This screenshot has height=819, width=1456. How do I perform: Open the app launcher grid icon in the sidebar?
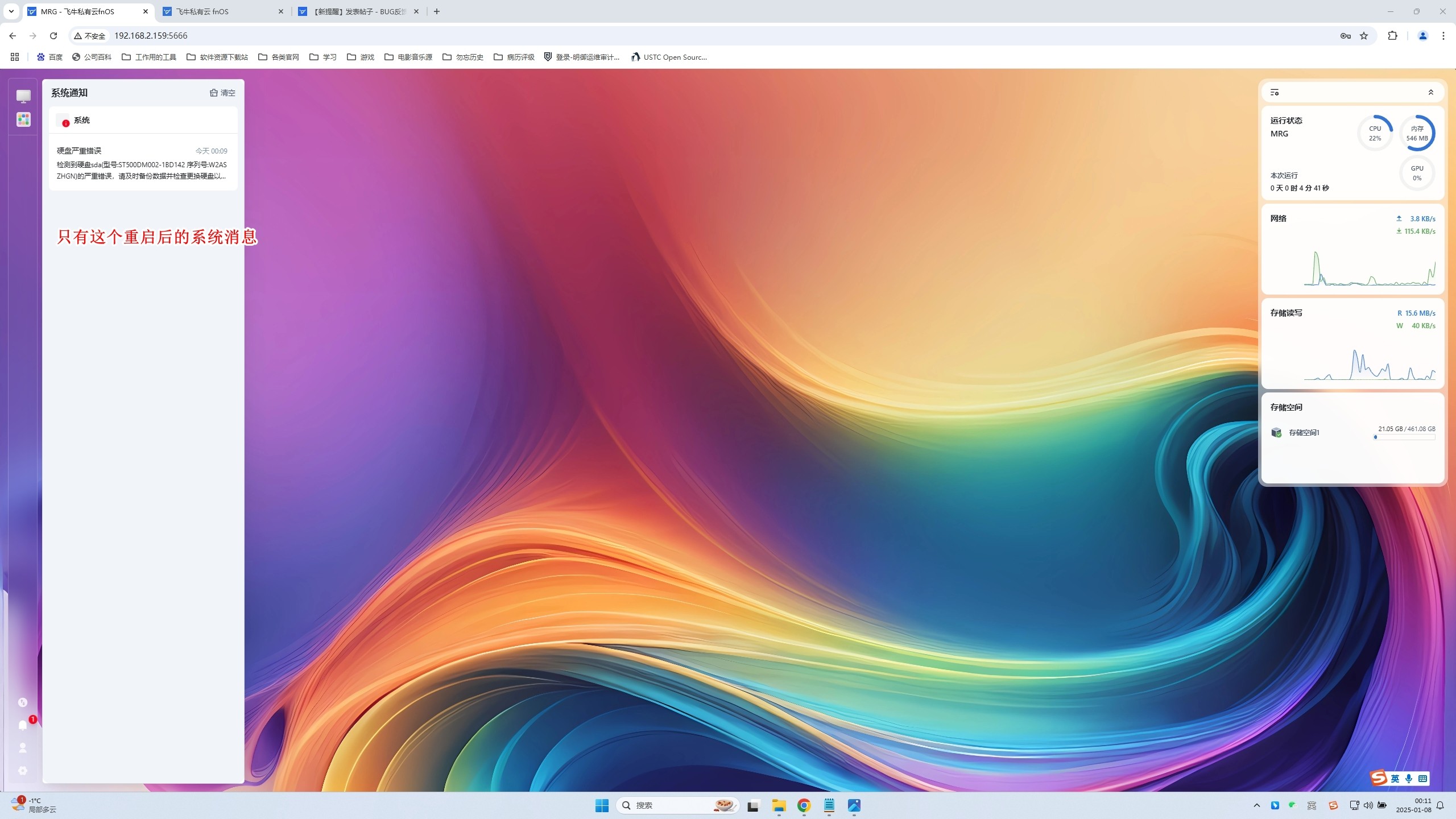click(23, 119)
